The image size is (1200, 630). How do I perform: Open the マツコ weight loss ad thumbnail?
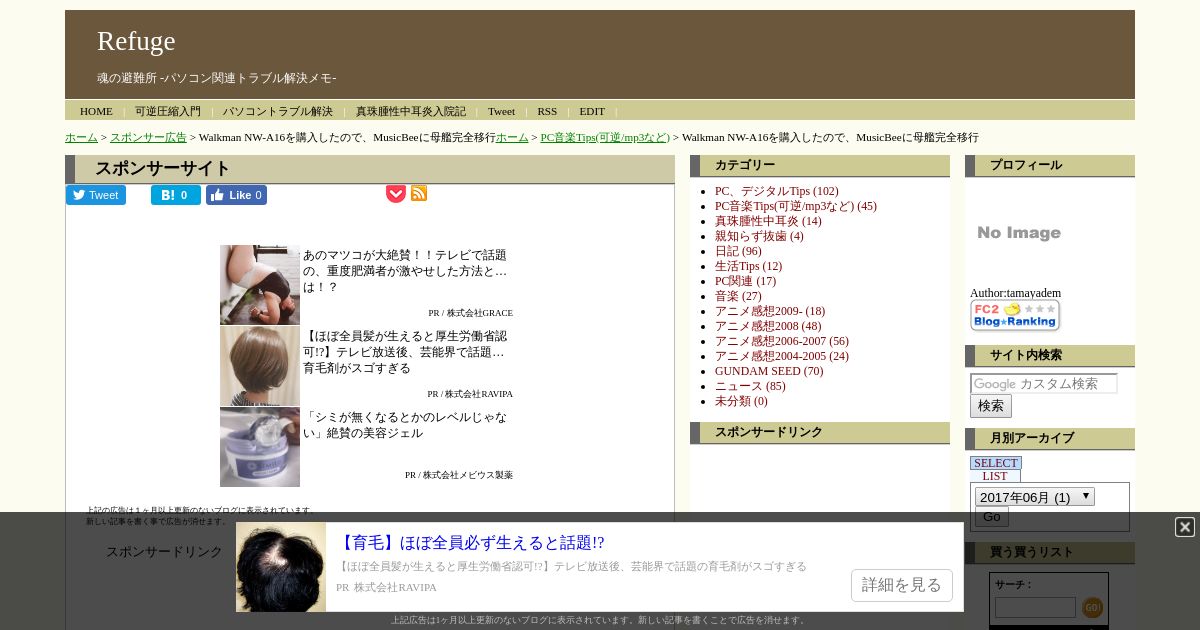pos(260,285)
